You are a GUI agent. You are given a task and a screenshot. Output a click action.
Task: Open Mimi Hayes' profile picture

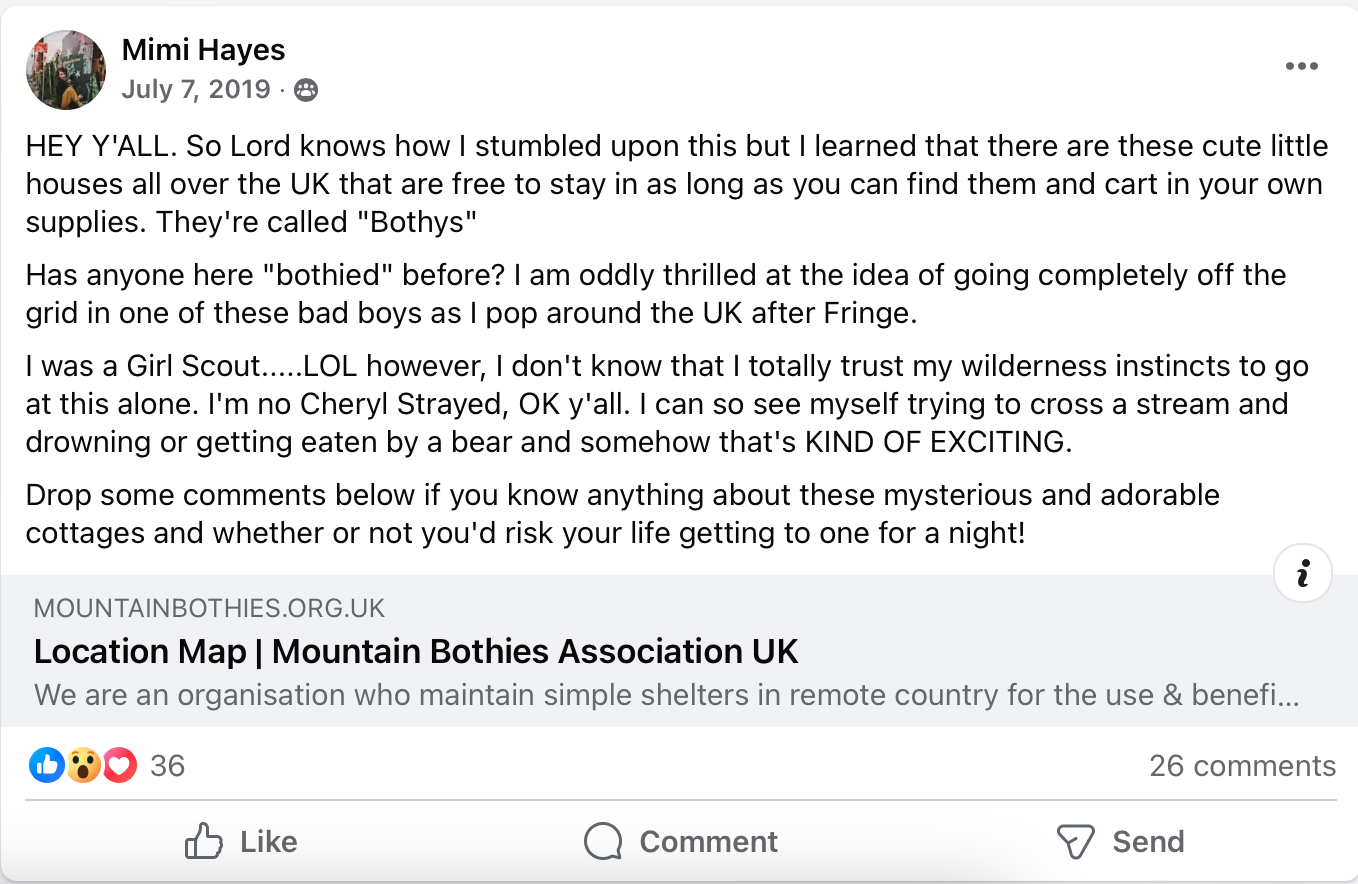[x=66, y=70]
